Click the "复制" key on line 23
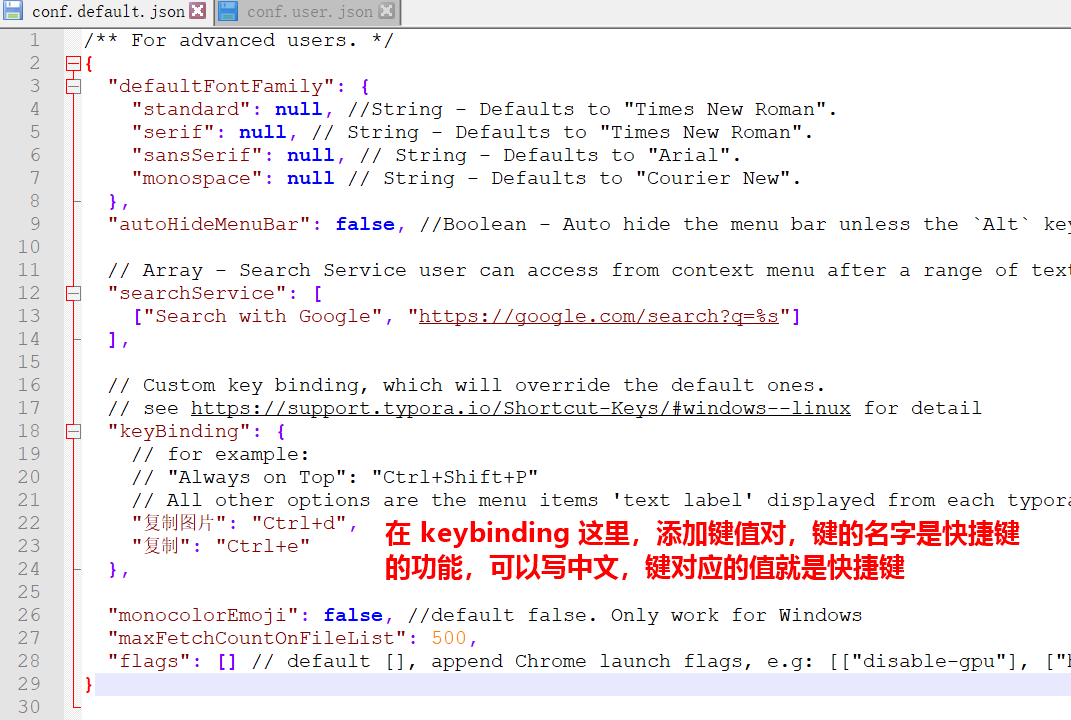This screenshot has width=1071, height=720. pyautogui.click(x=161, y=546)
